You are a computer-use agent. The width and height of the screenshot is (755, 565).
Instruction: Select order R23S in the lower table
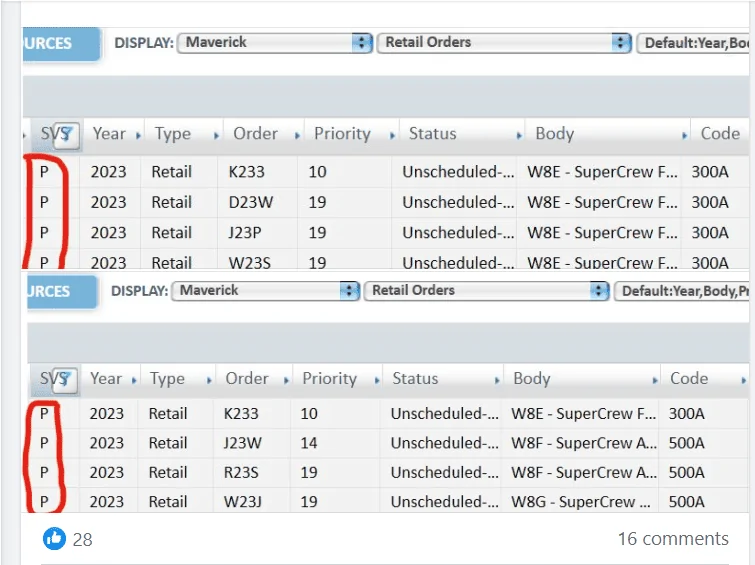(x=241, y=473)
